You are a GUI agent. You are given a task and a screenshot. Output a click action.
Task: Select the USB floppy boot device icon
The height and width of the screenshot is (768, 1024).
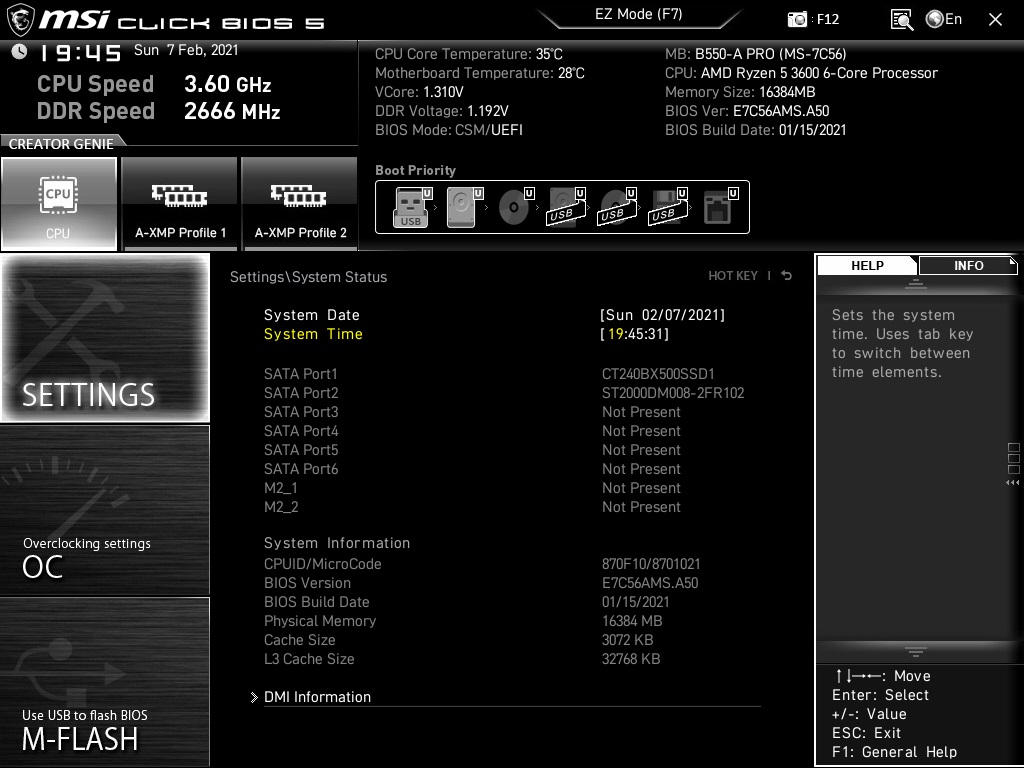pyautogui.click(x=667, y=207)
